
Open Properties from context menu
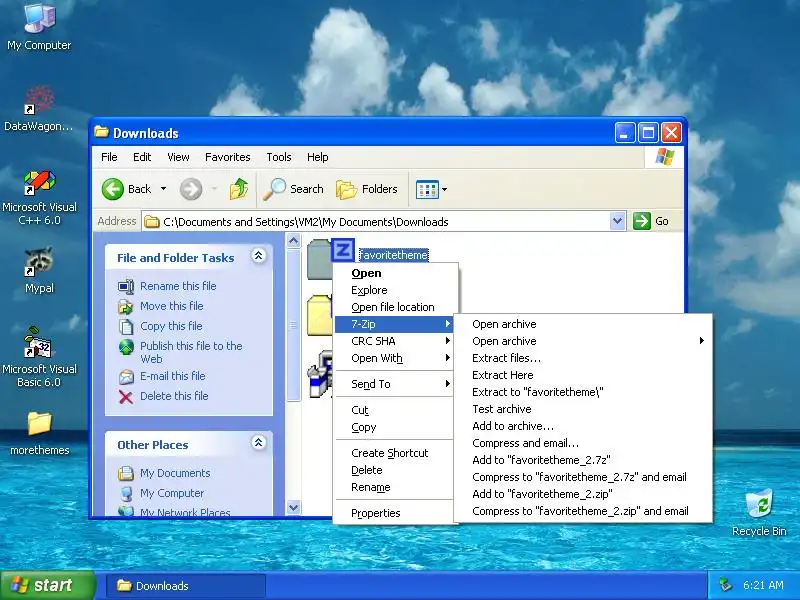click(393, 513)
